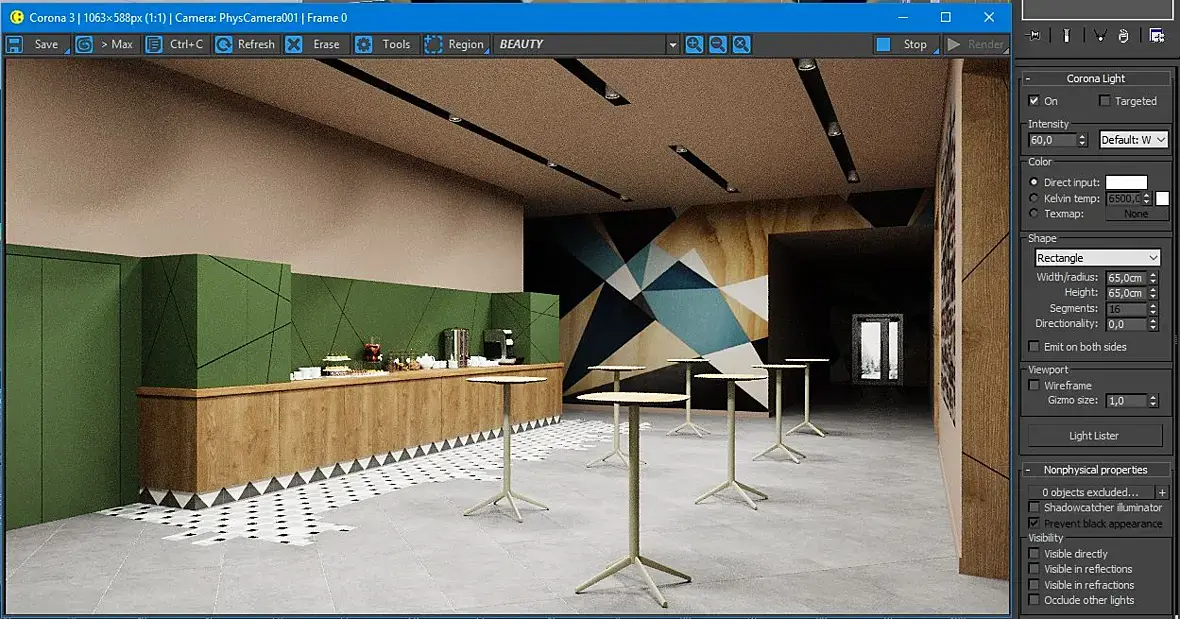Refresh the Corona frame buffer

(245, 44)
